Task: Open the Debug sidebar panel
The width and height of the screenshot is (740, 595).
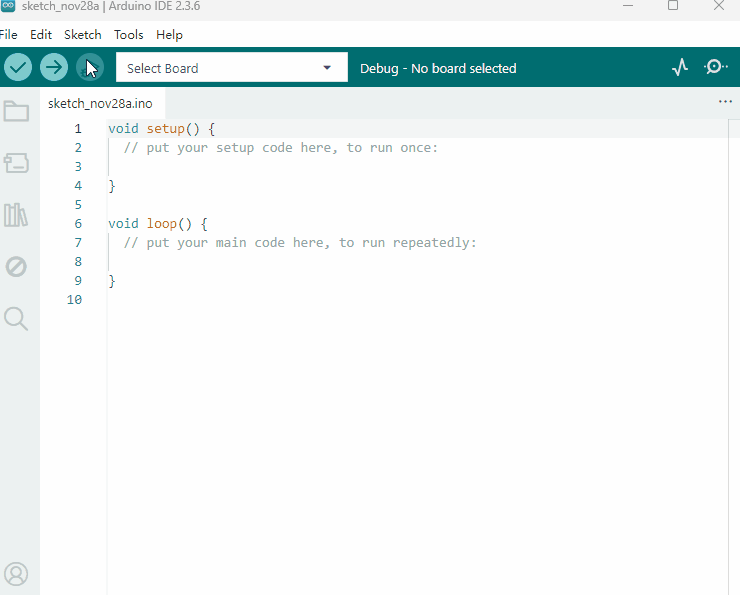Action: pos(16,267)
